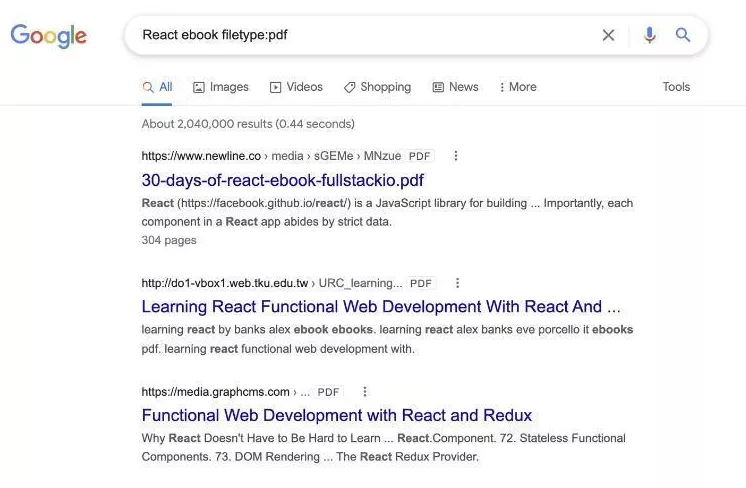Open Functional Web Development with React and Redux
746x488 pixels.
pos(336,415)
